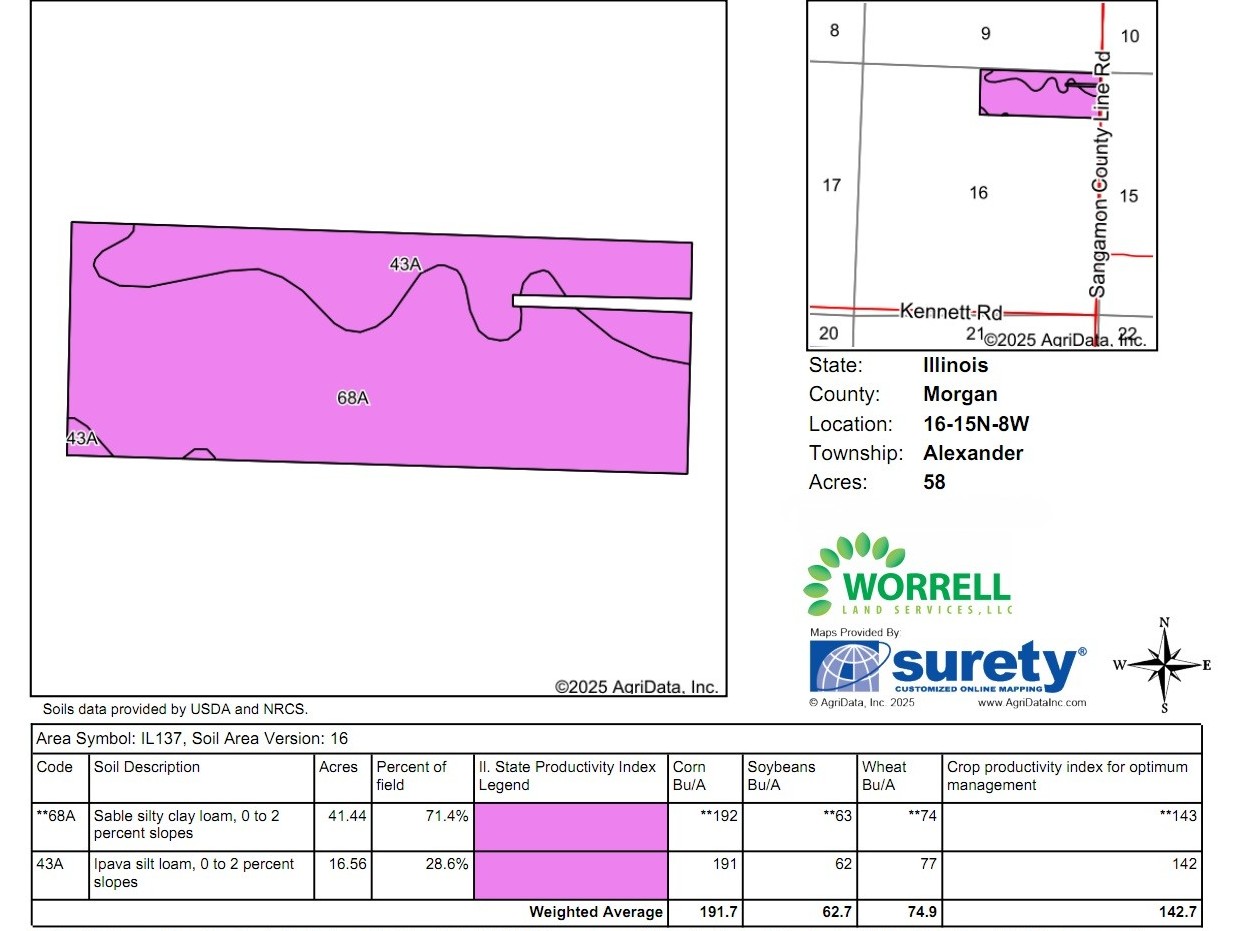Select the 68A productivity legend color swatch
1241x931 pixels.
pyautogui.click(x=570, y=826)
